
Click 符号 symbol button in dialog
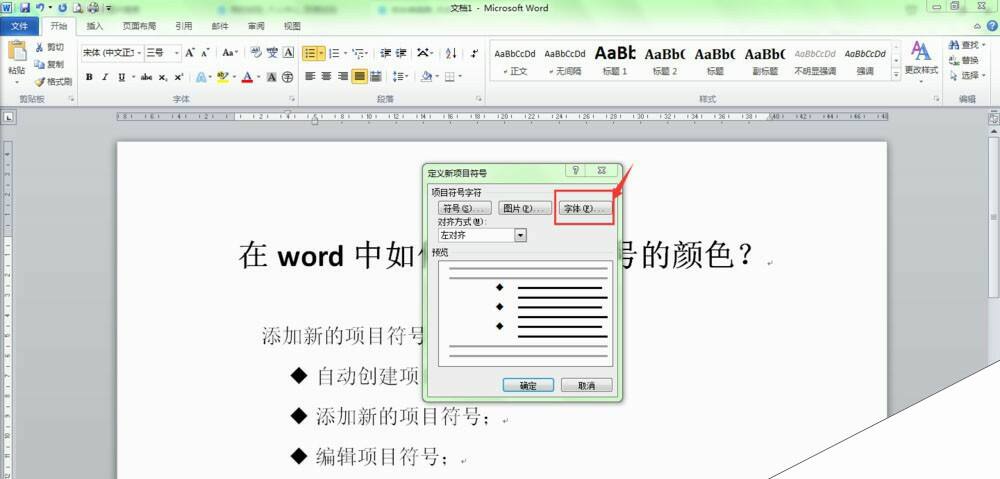[465, 209]
